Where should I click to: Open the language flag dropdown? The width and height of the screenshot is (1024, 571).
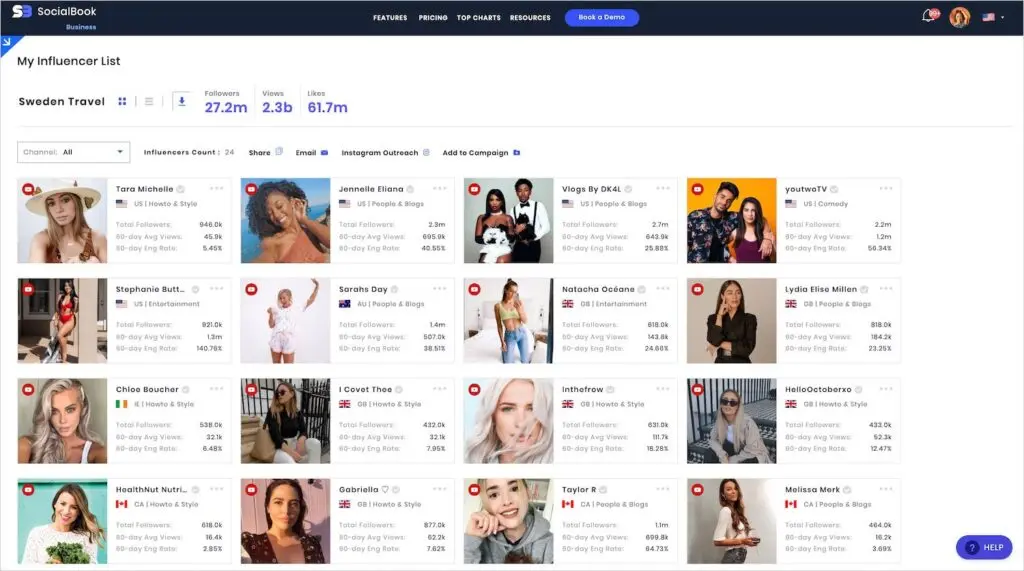click(993, 17)
